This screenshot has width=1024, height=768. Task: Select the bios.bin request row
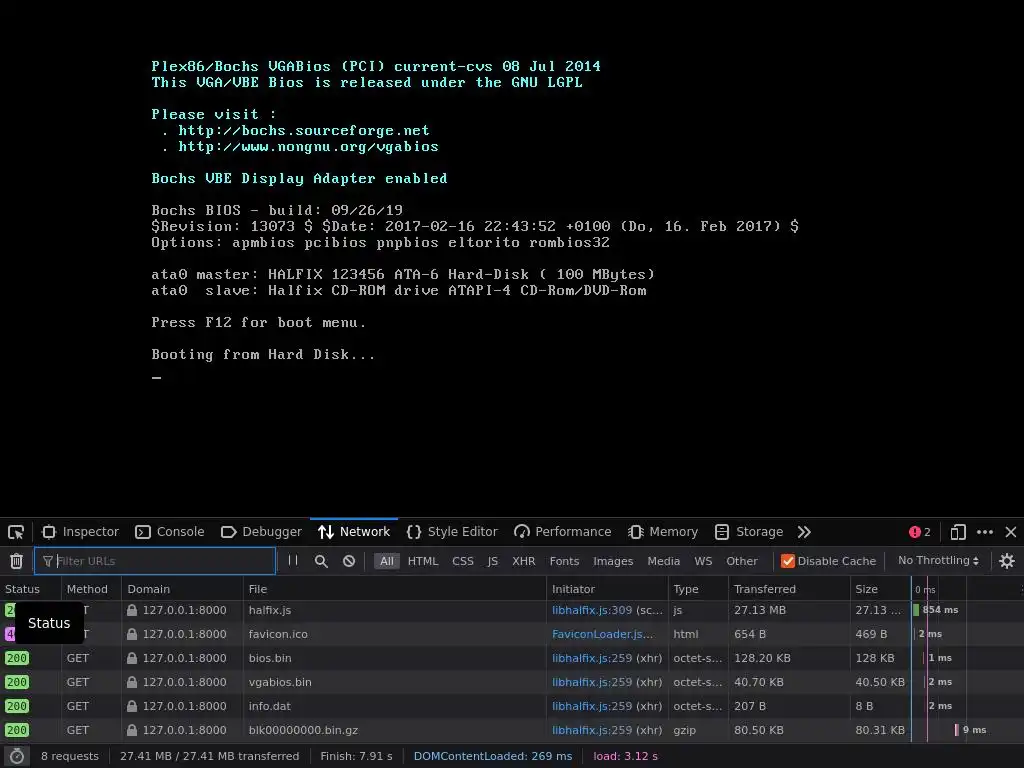pos(512,658)
